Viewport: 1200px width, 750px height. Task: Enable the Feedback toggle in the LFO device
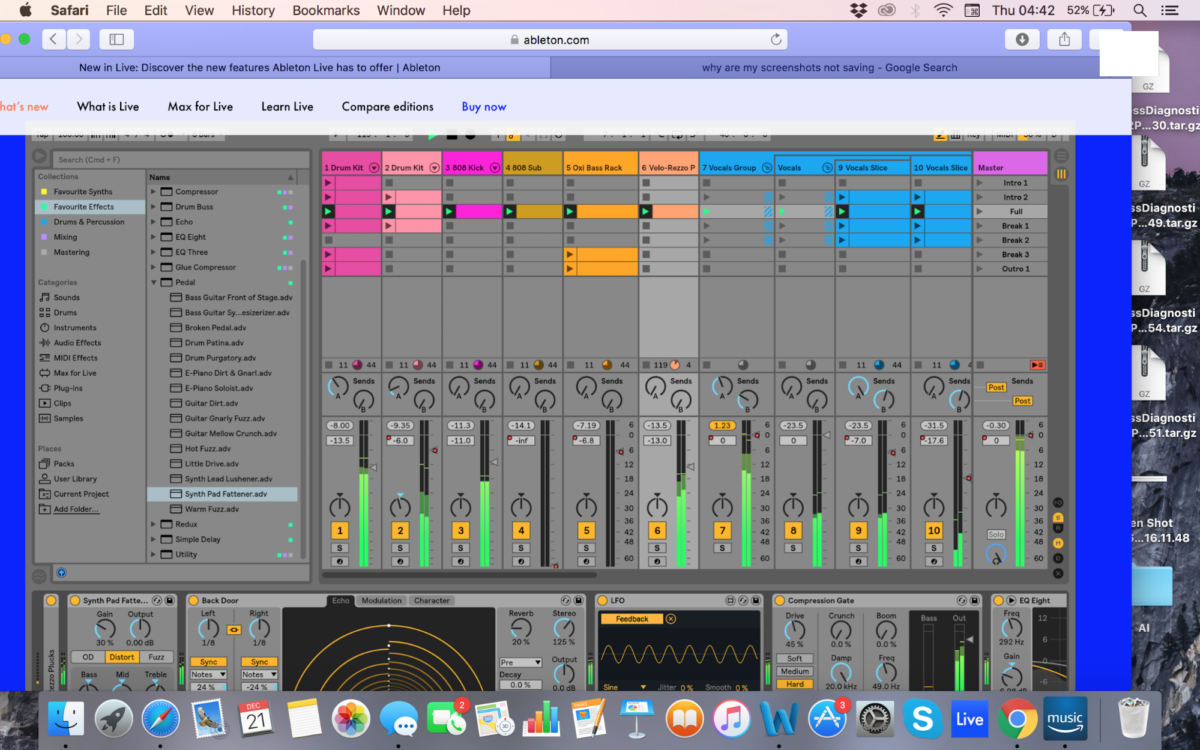pos(632,619)
